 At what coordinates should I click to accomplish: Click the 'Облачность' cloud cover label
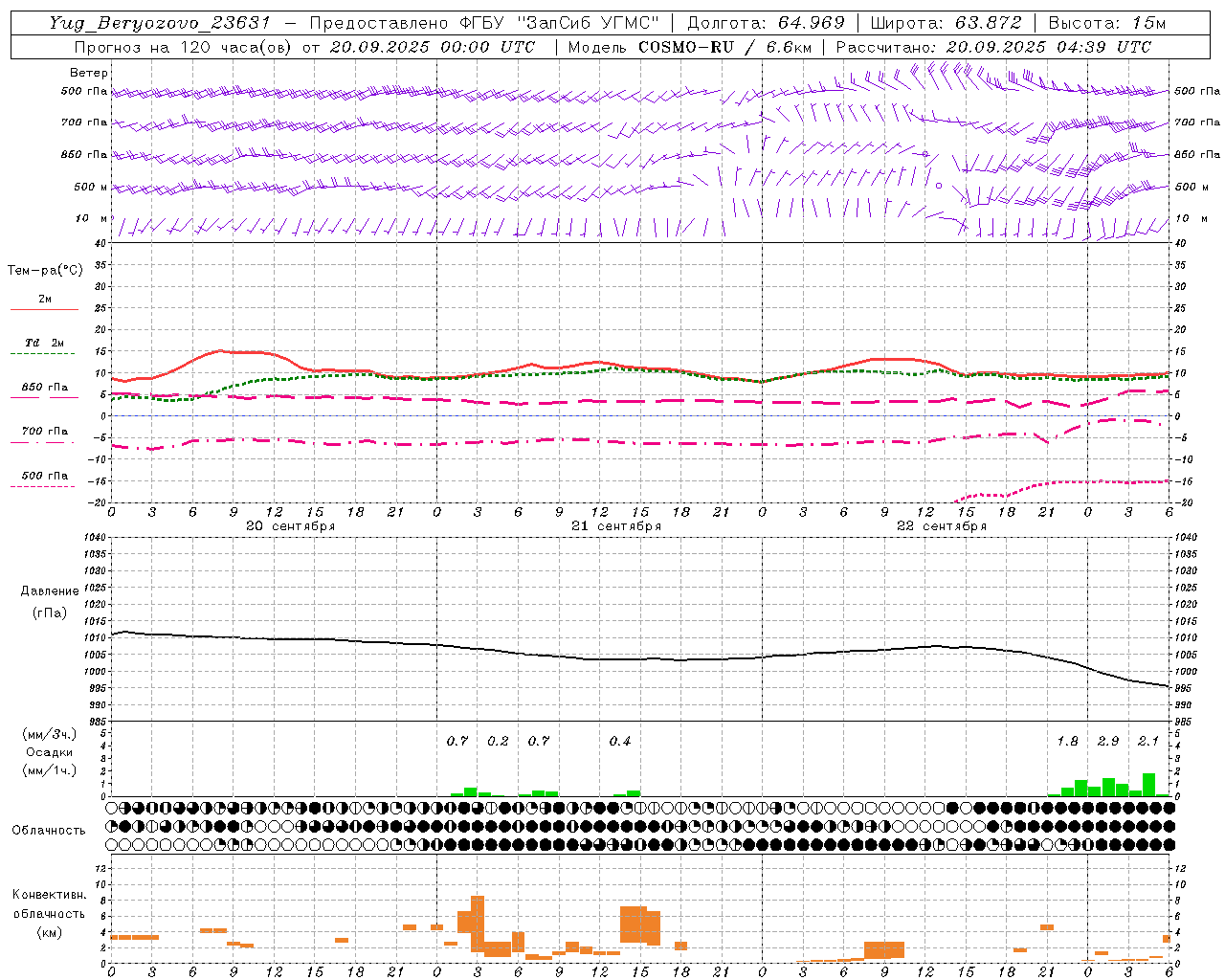[49, 831]
